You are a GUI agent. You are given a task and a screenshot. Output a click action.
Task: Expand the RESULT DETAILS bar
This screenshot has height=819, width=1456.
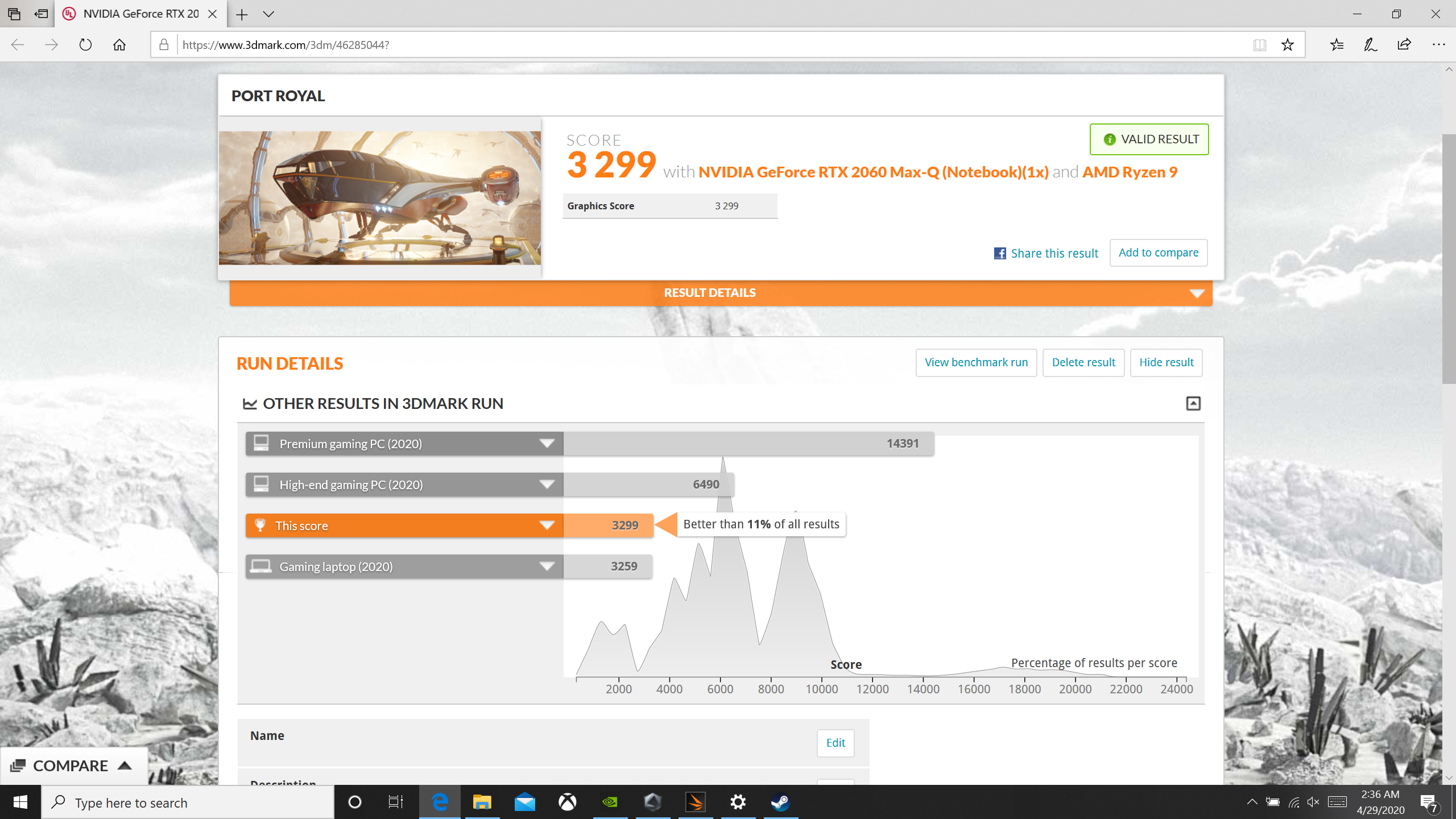[x=721, y=293]
